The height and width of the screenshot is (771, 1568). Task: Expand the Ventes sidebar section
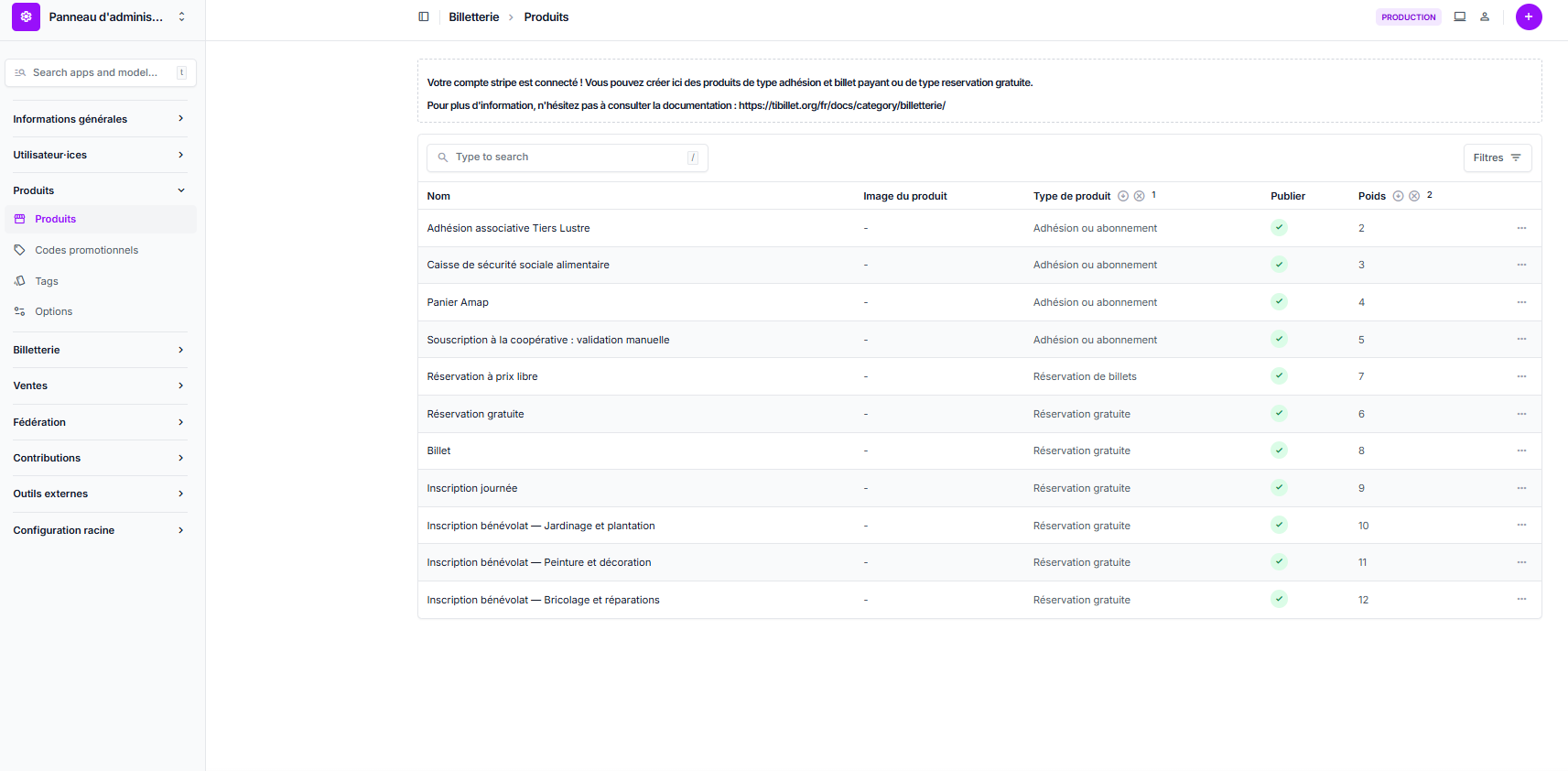pos(99,385)
